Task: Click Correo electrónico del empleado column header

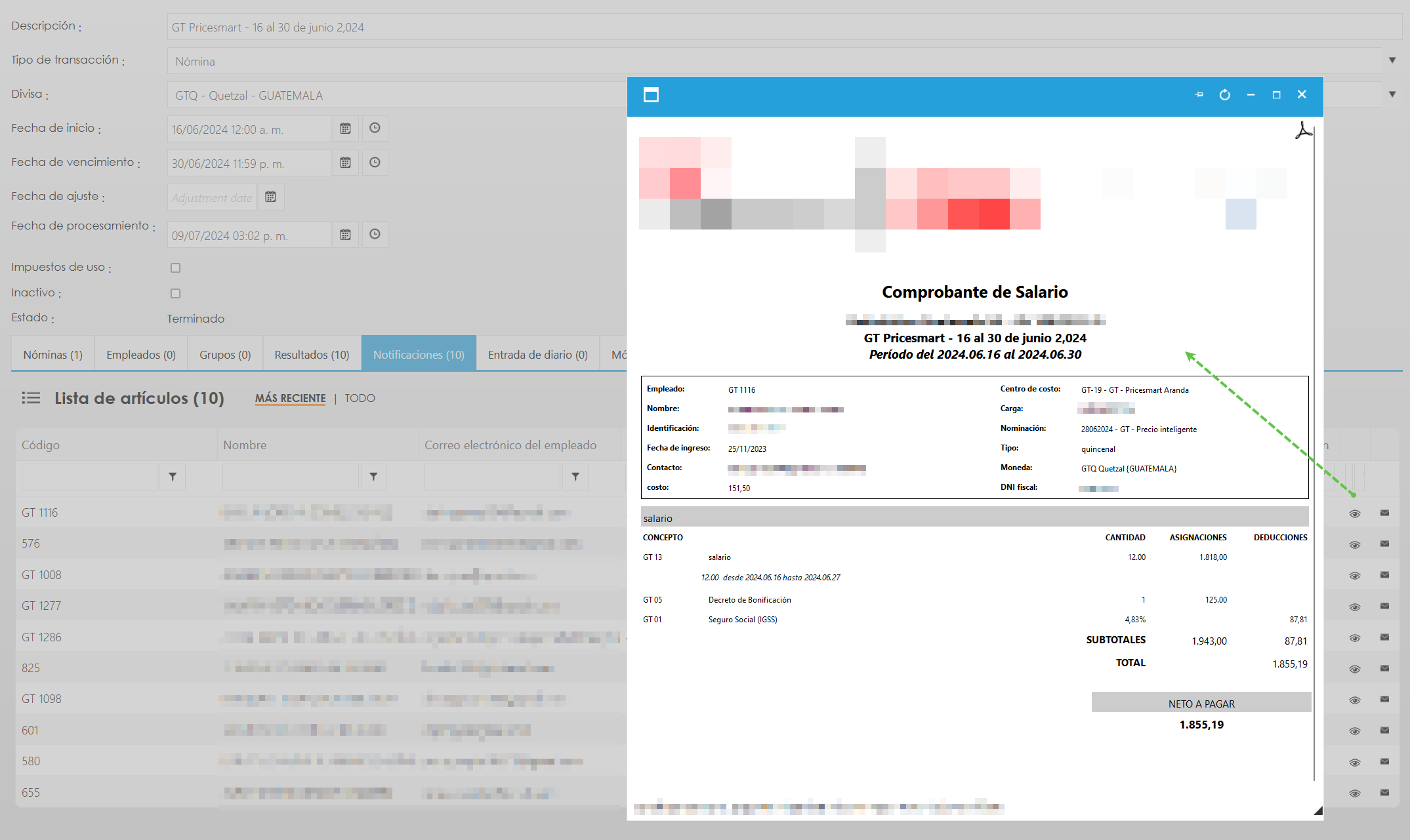Action: click(520, 445)
